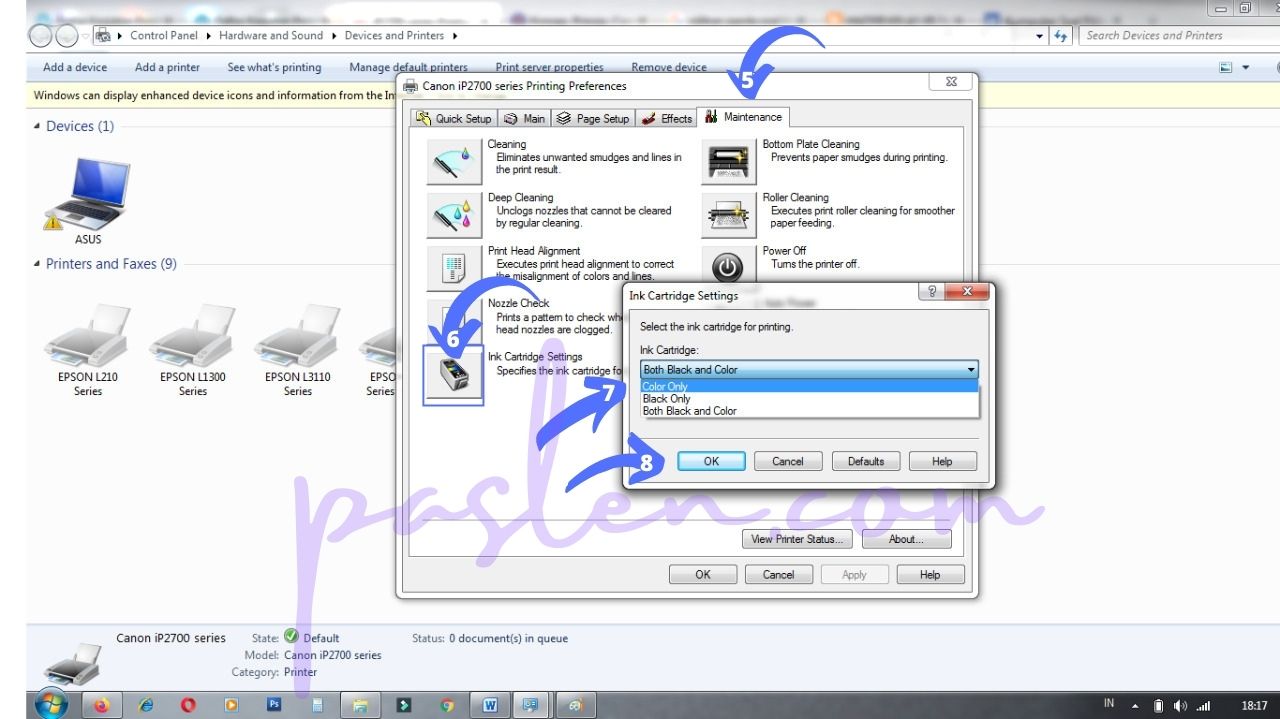This screenshot has height=719, width=1280.
Task: Select the ASUS laptop device icon
Action: pos(88,196)
